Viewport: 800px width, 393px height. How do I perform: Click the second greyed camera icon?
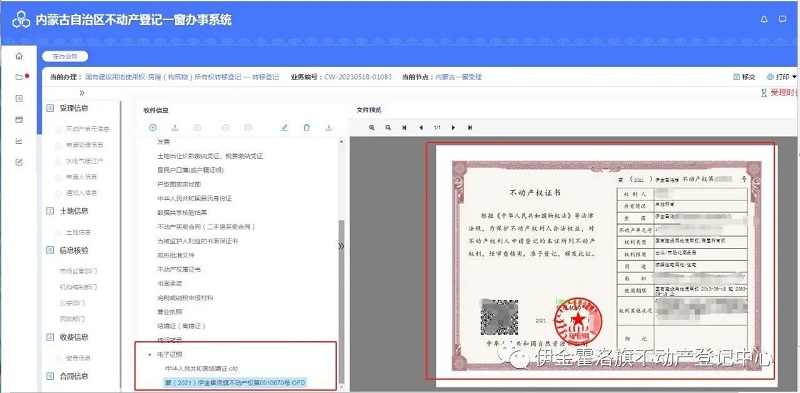[226, 128]
